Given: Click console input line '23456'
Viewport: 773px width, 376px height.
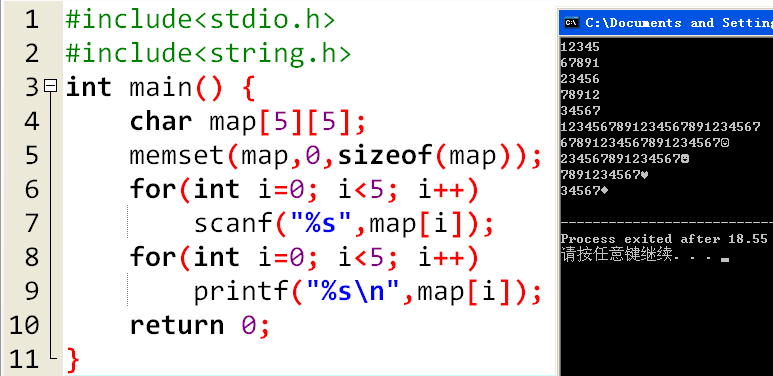Looking at the screenshot, I should click(580, 79).
